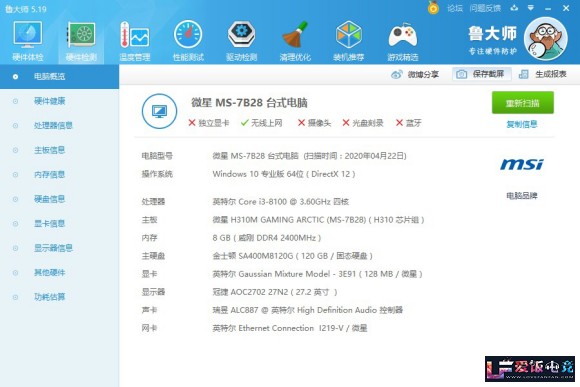Click the 蓝牙 status indicator
580x387 pixels.
409,123
